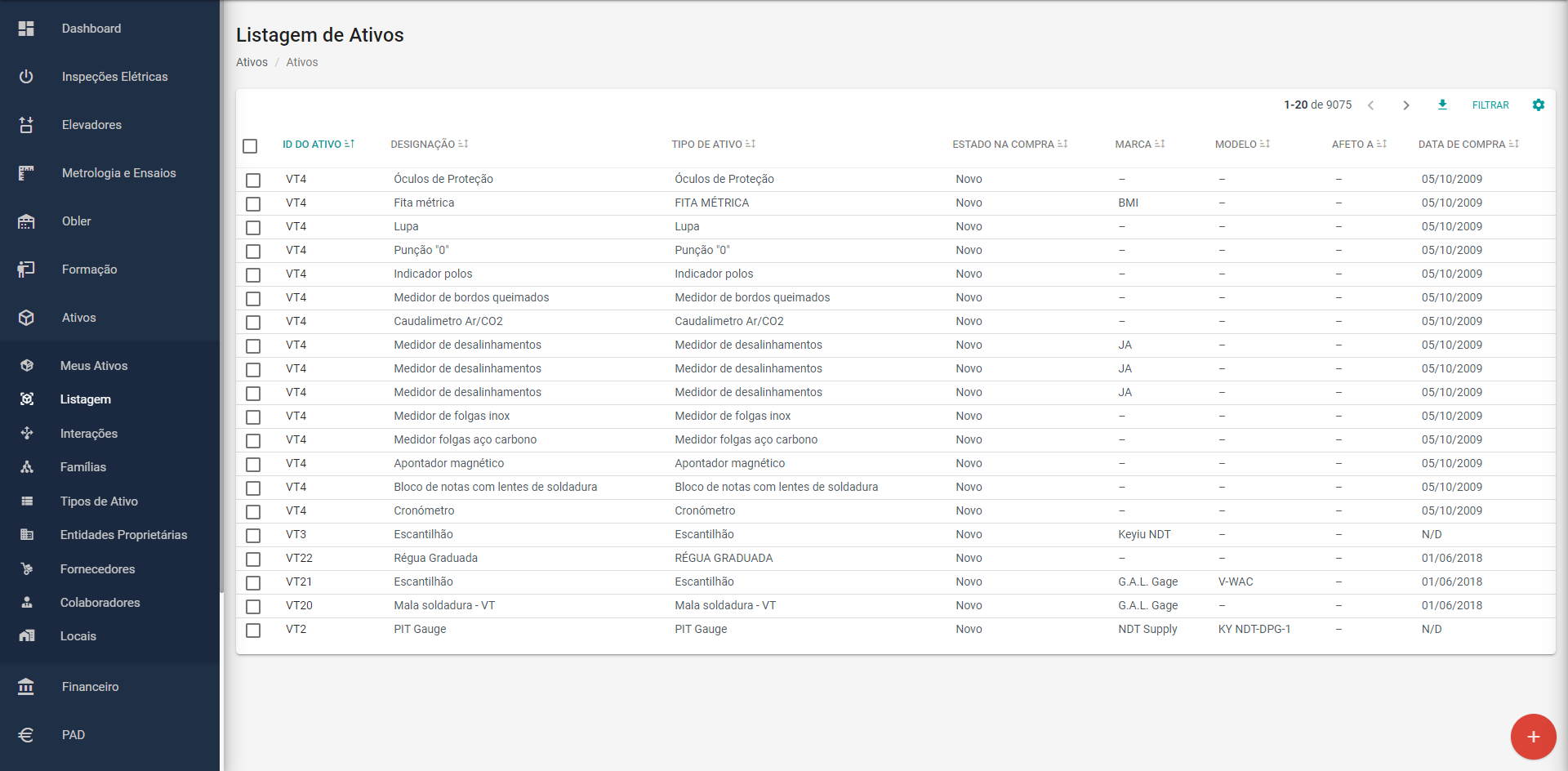Click the V-WAC model cell
Screen dimensions: 1568x771
tap(1236, 582)
